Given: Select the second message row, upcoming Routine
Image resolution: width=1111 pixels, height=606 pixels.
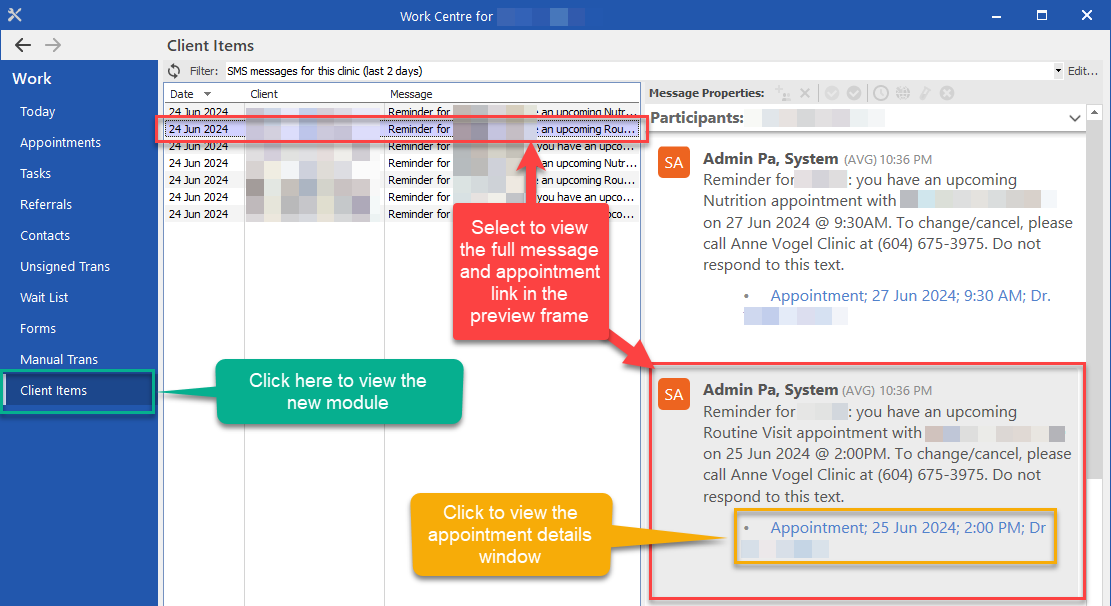Looking at the screenshot, I should 400,129.
